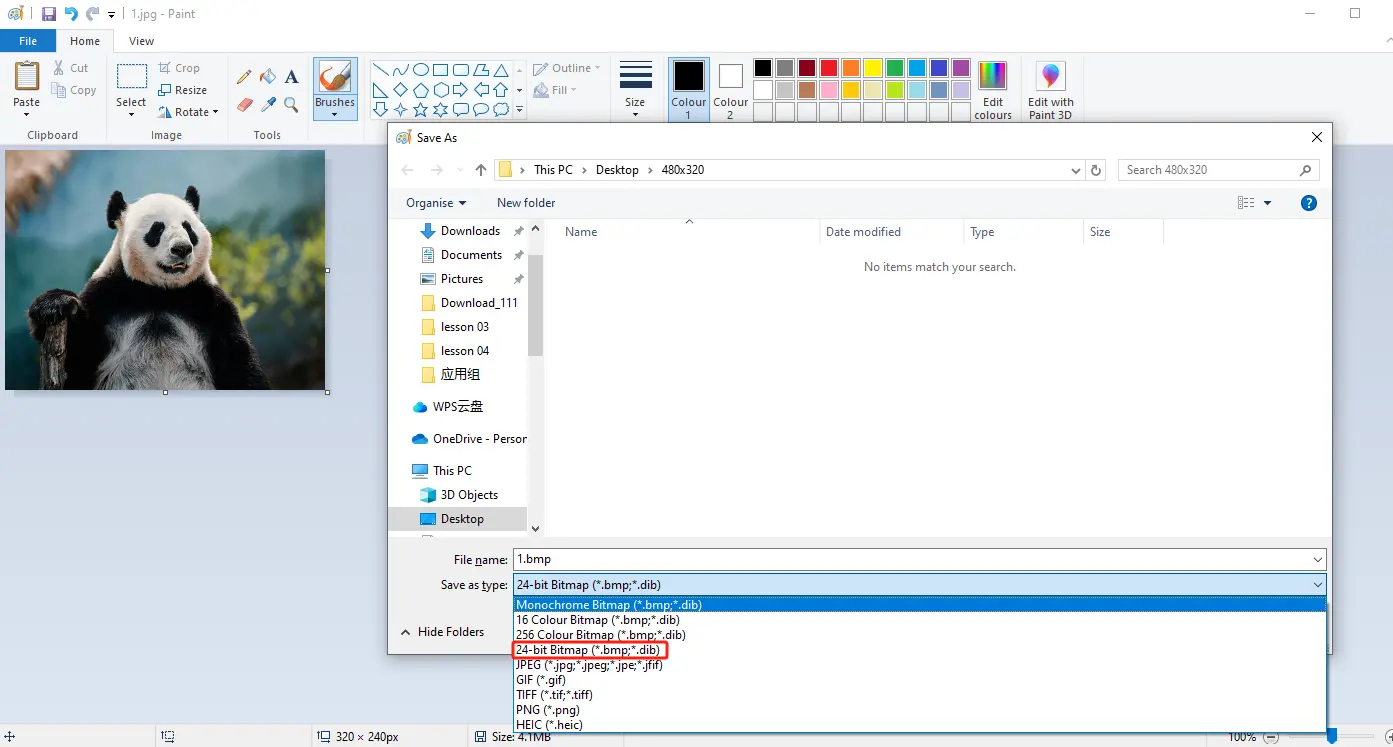Viewport: 1393px width, 747px height.
Task: Open the Resize dialog from the ribbon
Action: tap(183, 90)
